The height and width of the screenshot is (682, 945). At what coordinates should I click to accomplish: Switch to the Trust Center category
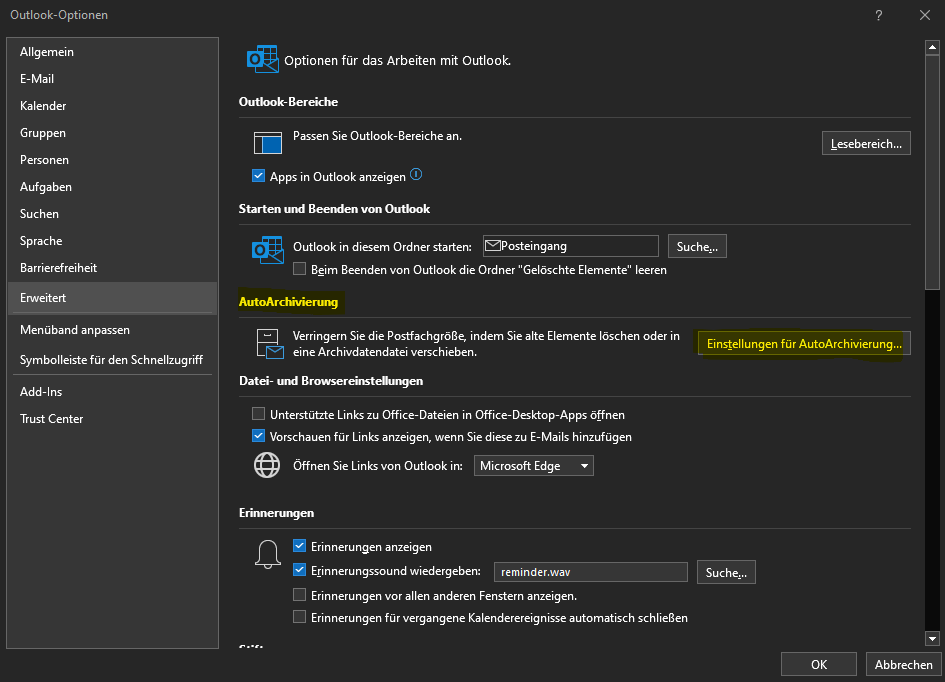pos(51,419)
